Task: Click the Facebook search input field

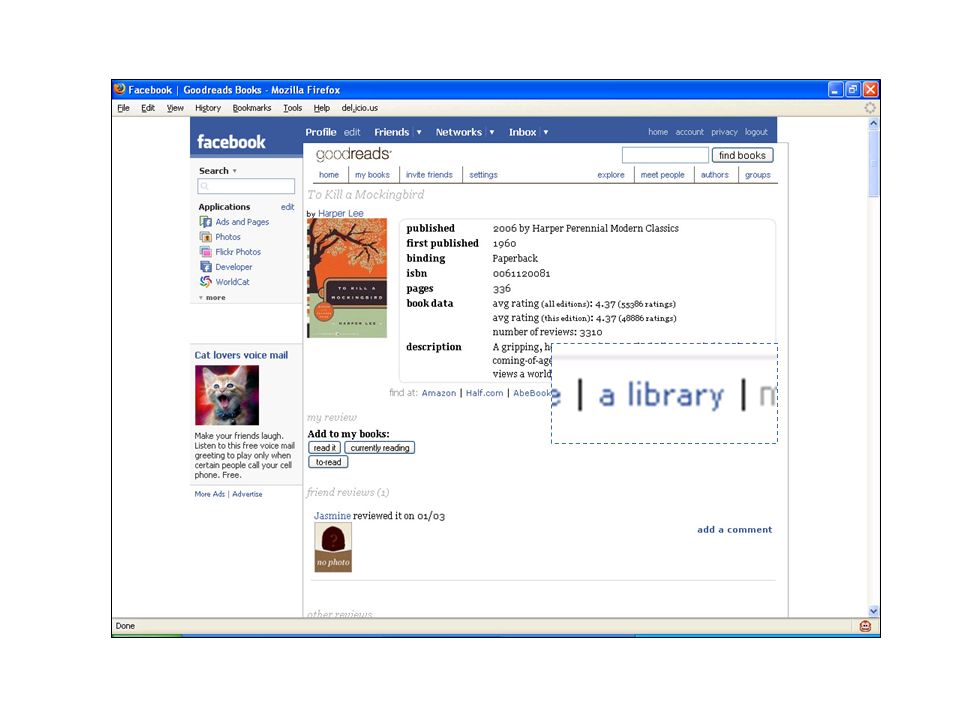Action: 246,186
